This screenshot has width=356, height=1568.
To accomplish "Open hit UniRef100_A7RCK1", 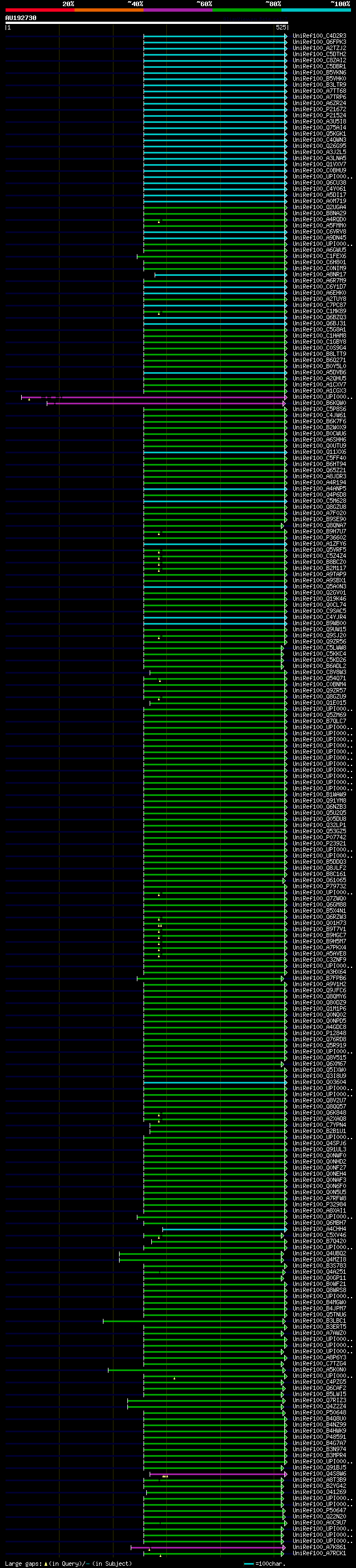I will point(319,1554).
